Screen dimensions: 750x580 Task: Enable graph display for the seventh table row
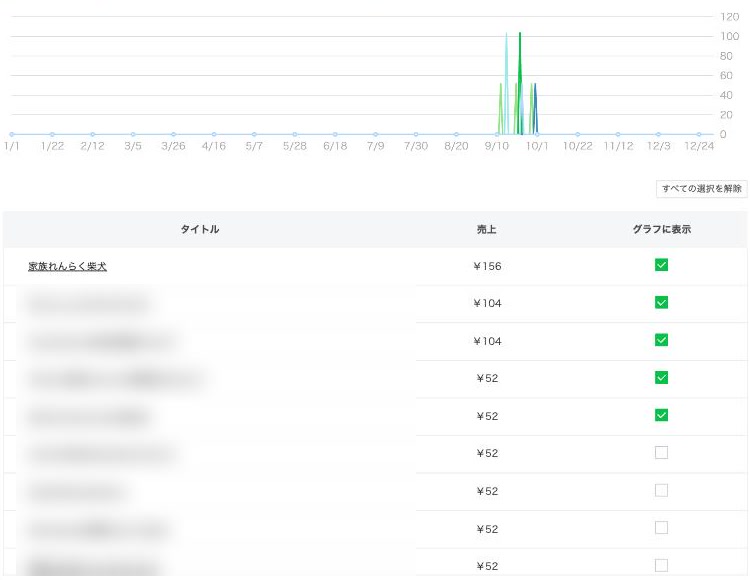661,490
